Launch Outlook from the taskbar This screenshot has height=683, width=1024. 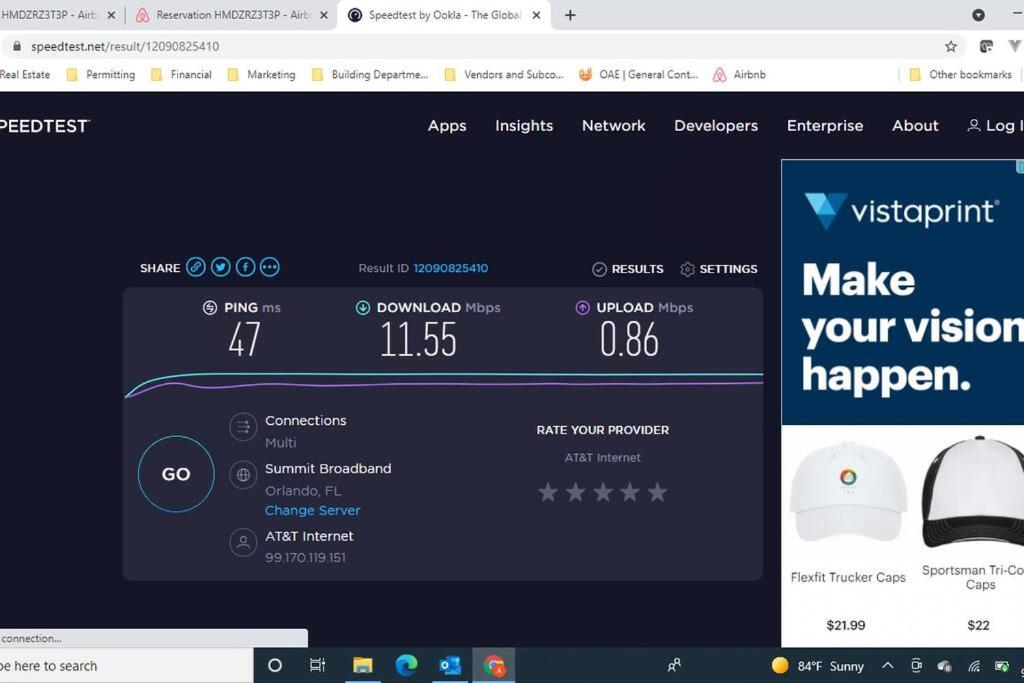pos(450,665)
